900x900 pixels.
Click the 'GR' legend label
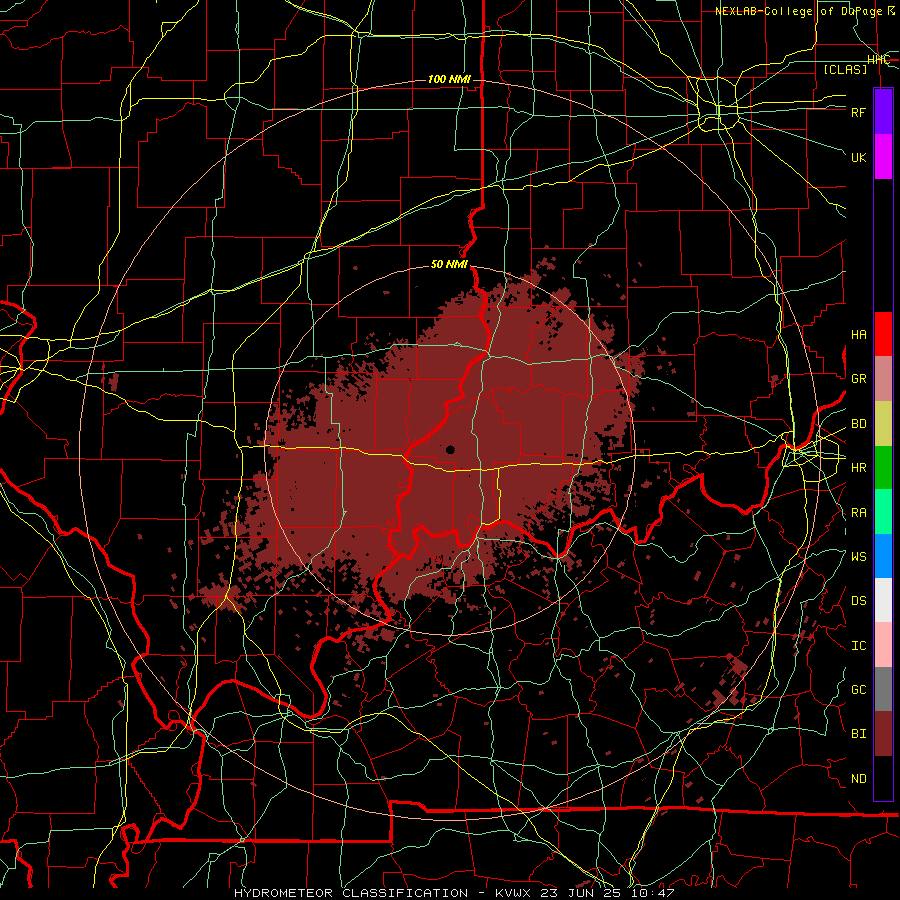tap(858, 379)
